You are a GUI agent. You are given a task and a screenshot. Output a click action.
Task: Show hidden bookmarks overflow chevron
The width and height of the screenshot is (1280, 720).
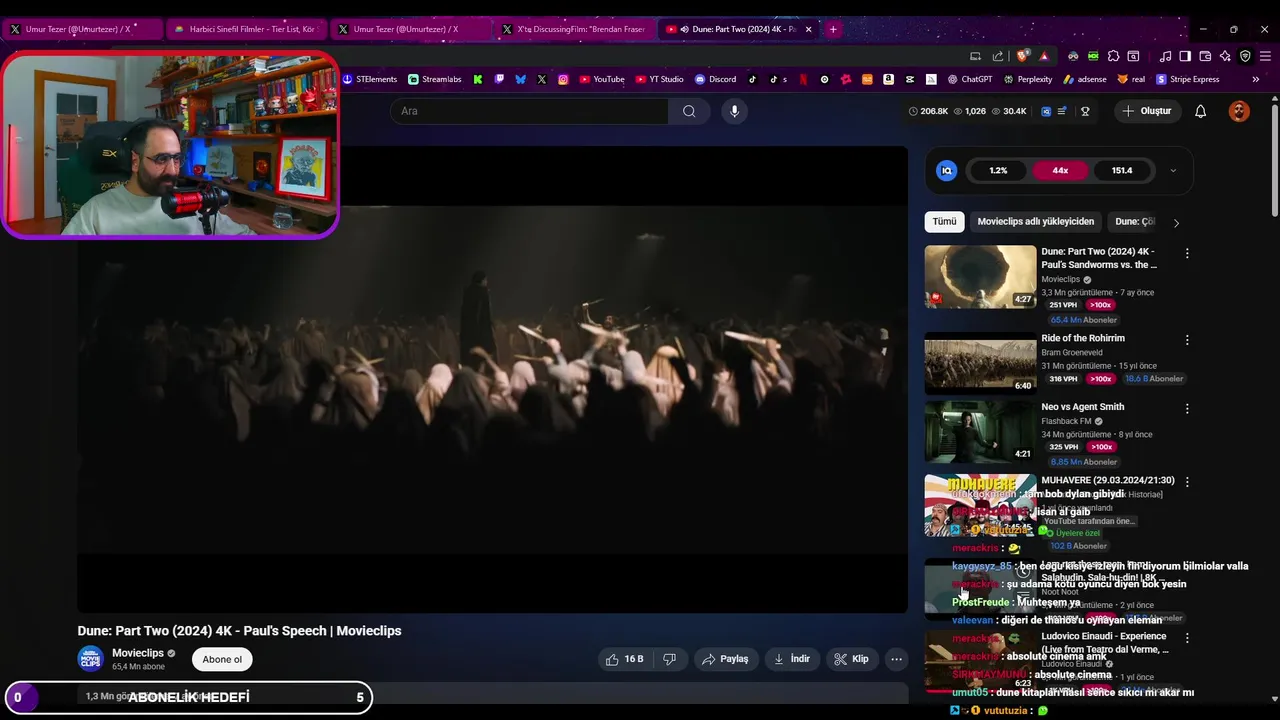click(1256, 79)
